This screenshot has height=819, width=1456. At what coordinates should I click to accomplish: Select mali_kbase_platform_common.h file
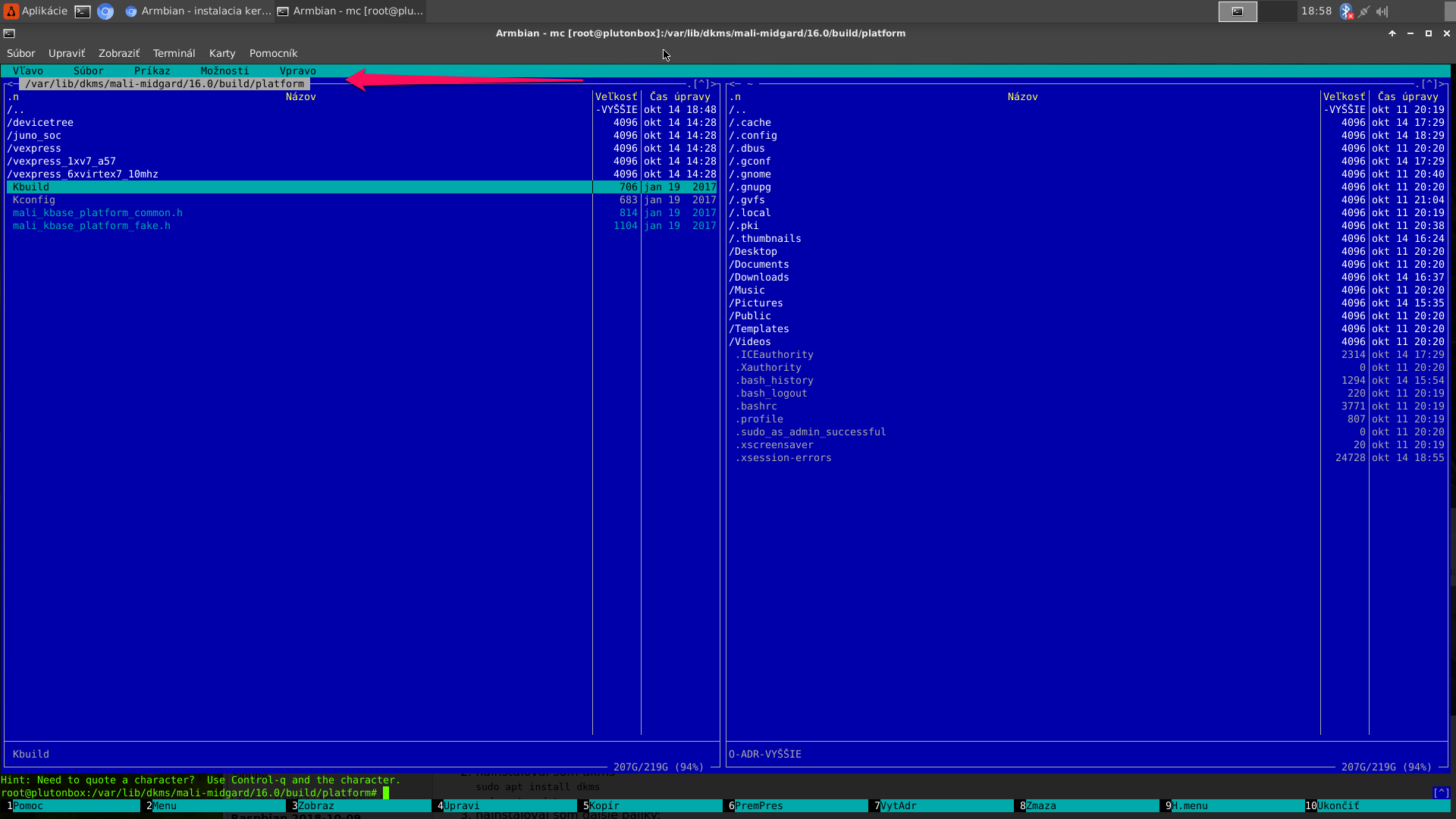click(362, 212)
